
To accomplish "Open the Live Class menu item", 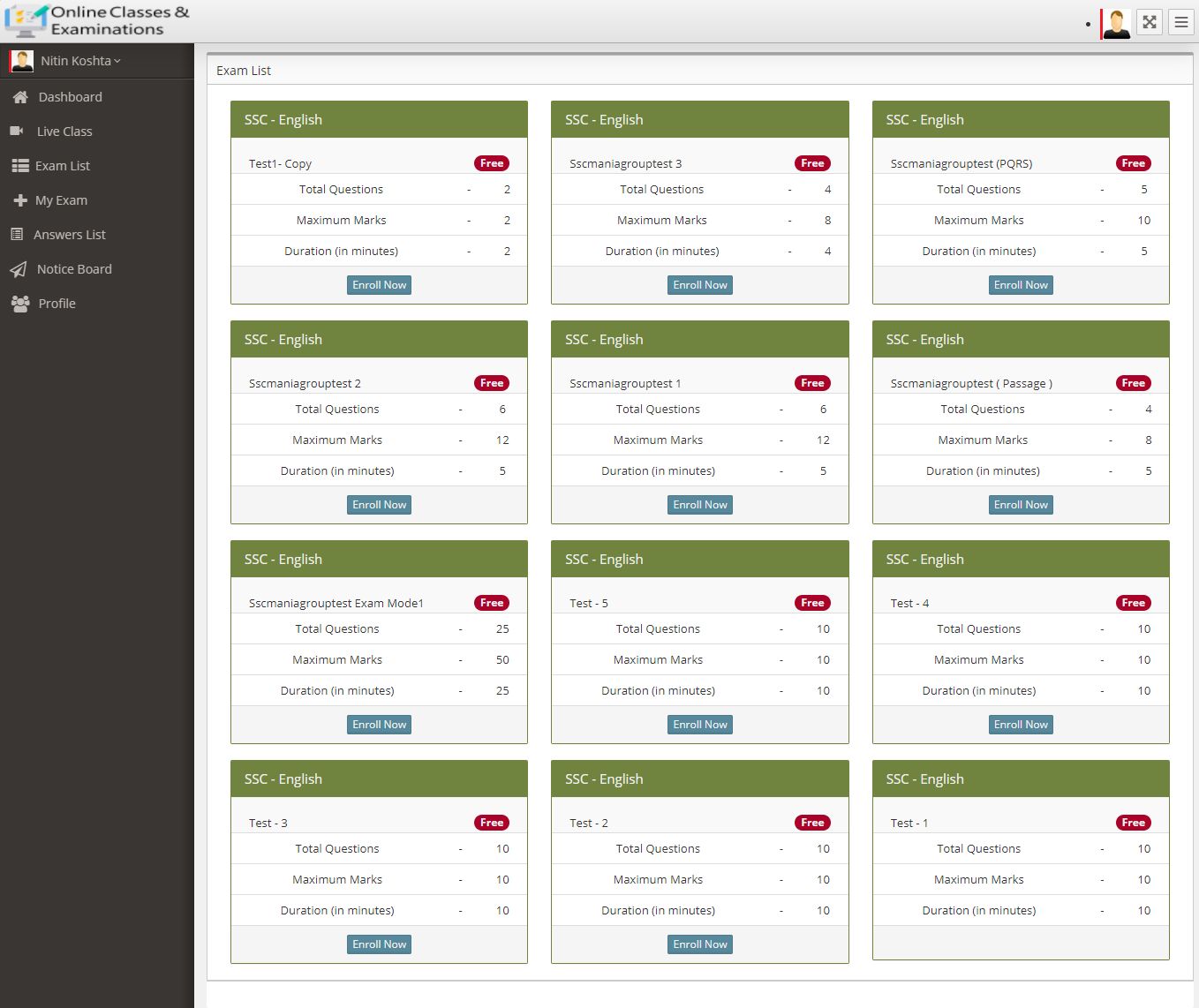I will click(64, 132).
